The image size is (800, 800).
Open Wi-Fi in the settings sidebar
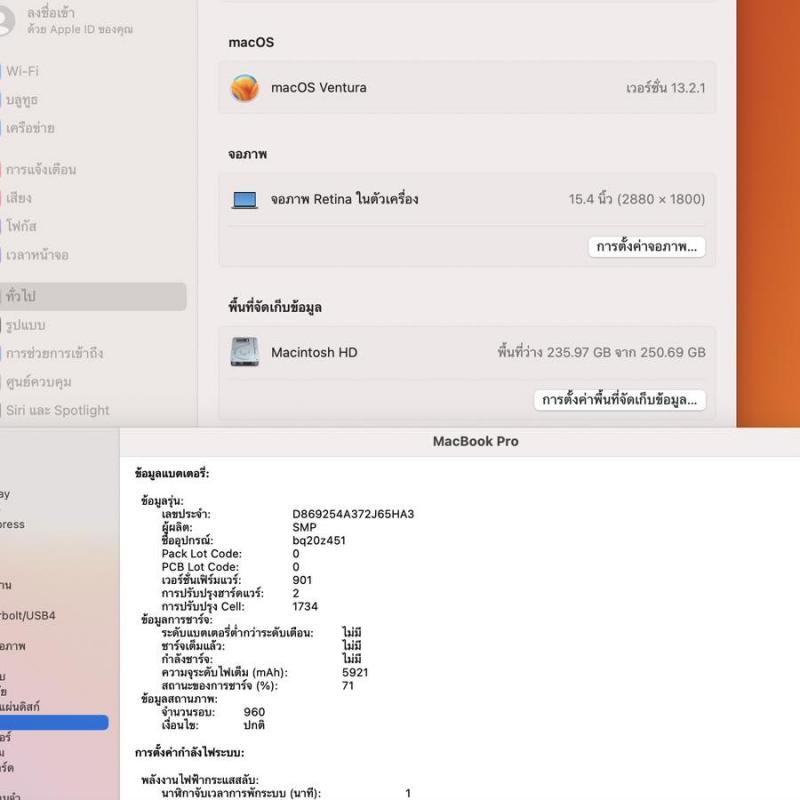point(22,71)
